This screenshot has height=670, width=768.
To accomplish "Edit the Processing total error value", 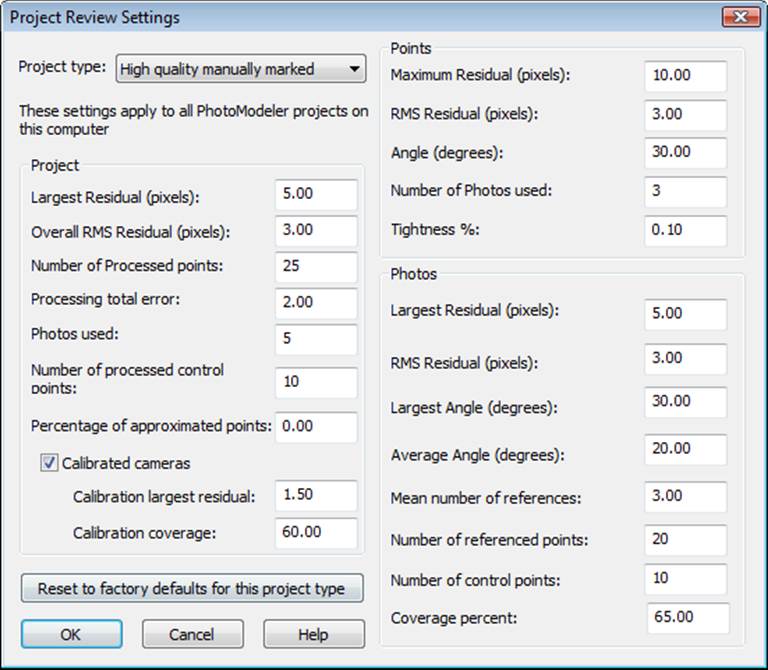I will (316, 302).
